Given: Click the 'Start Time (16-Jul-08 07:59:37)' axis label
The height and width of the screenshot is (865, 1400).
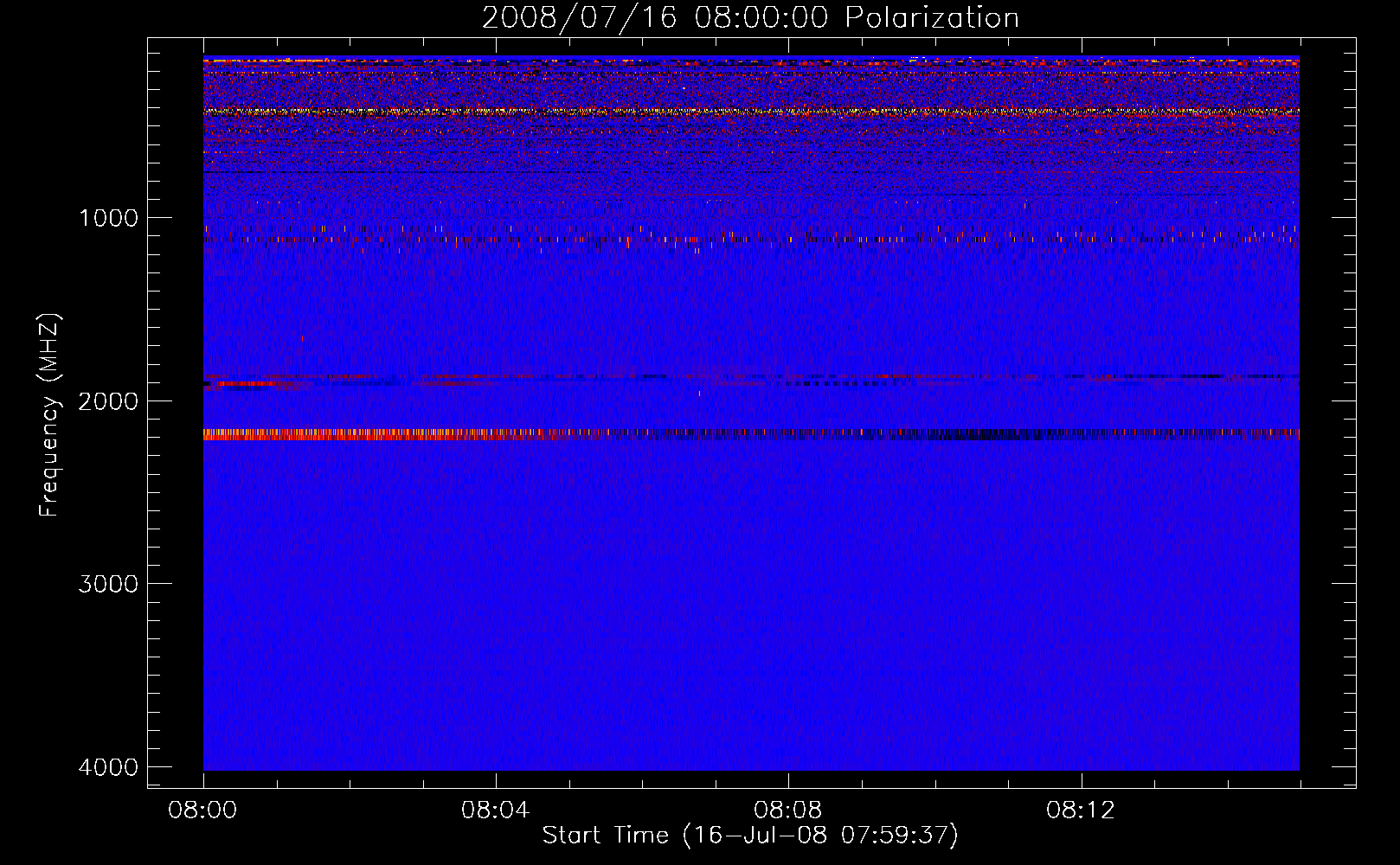Looking at the screenshot, I should tap(750, 836).
